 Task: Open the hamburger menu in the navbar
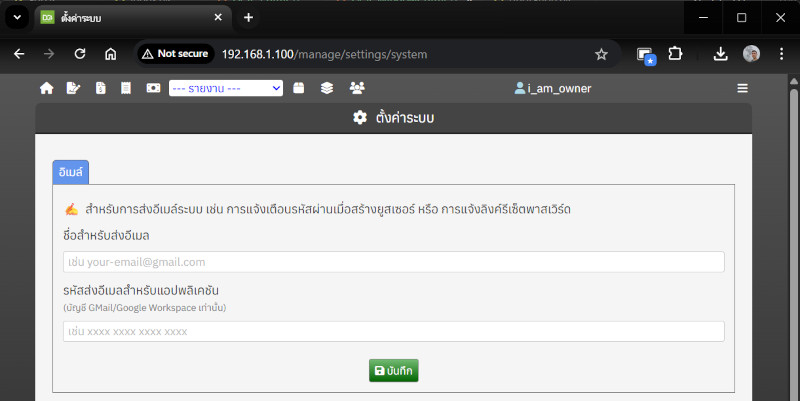point(742,88)
